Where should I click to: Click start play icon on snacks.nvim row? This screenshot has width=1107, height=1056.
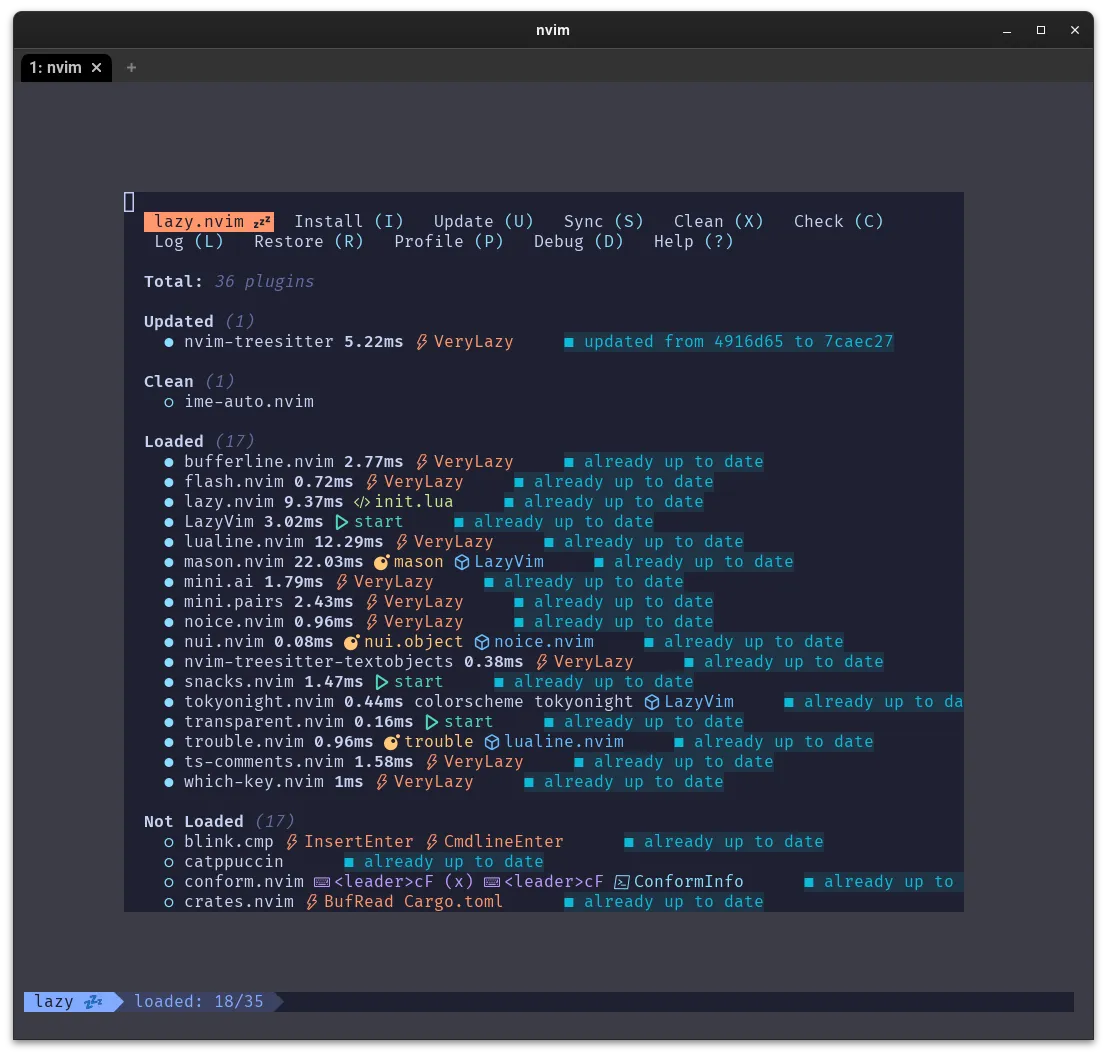tap(382, 682)
